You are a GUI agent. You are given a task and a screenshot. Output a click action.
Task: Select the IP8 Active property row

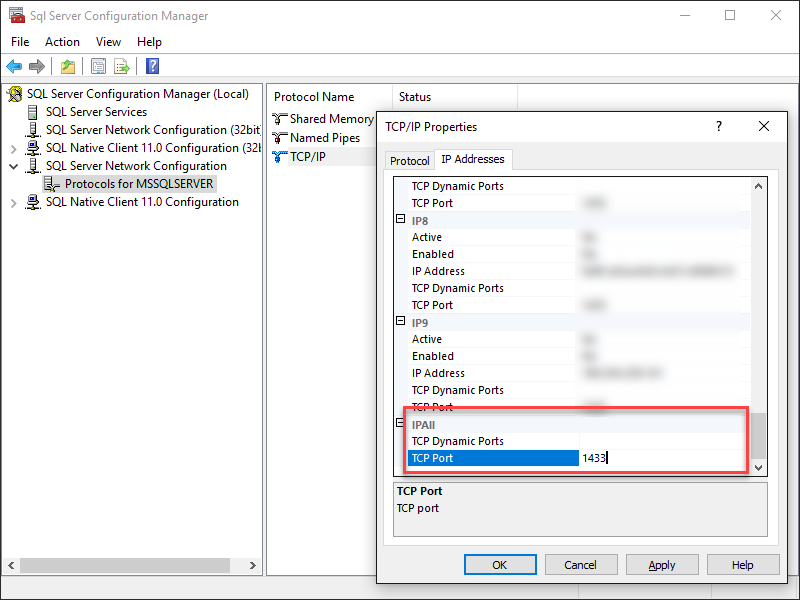pyautogui.click(x=581, y=237)
